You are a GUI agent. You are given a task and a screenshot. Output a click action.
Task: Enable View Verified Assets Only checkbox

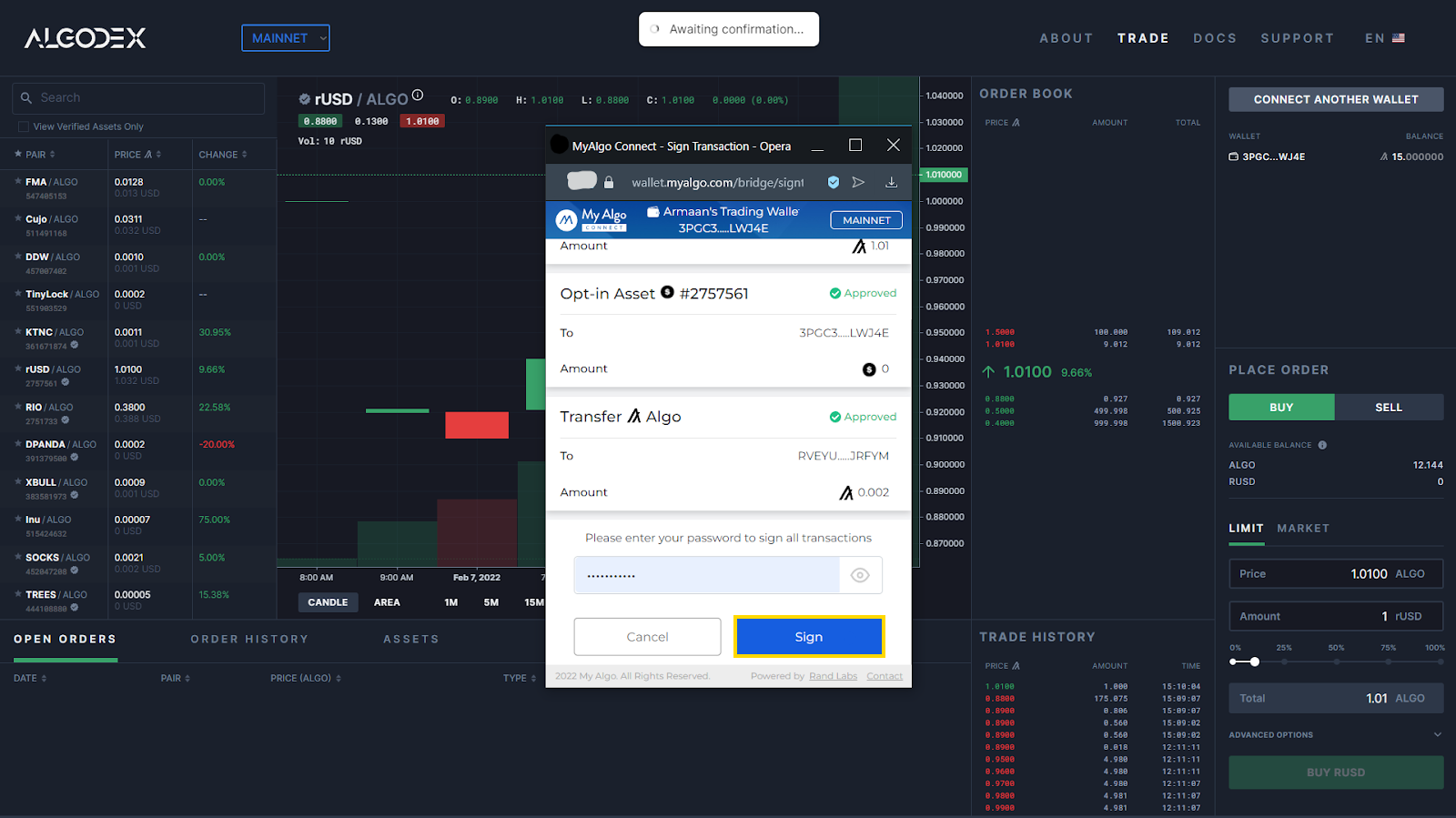click(24, 126)
